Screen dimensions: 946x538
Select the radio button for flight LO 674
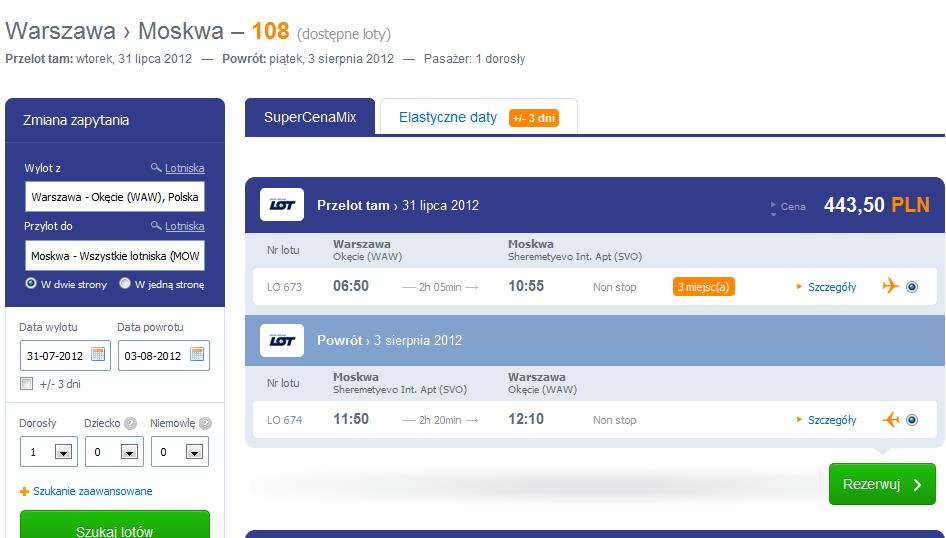click(x=912, y=420)
